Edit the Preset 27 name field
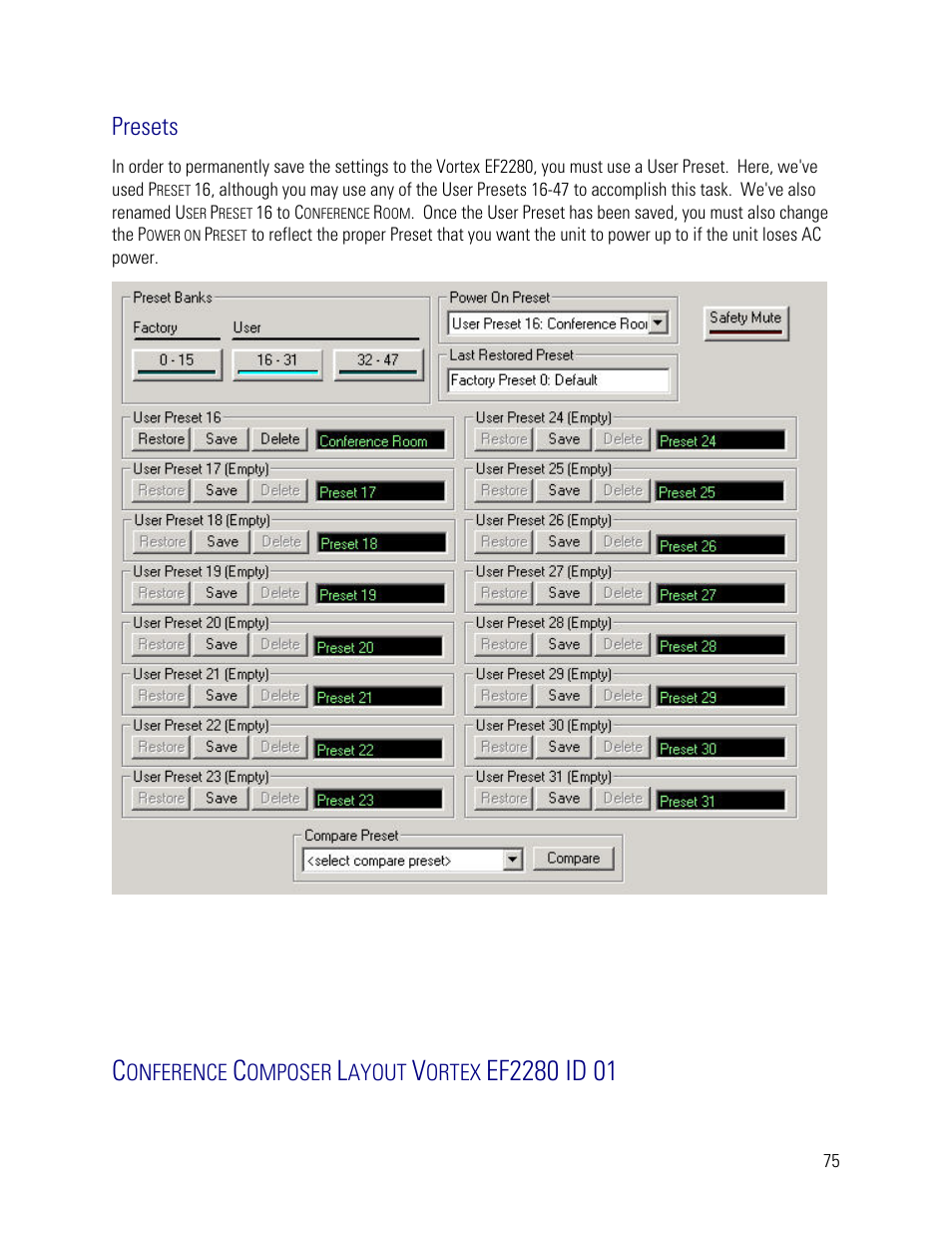This screenshot has width=952, height=1233. [720, 594]
